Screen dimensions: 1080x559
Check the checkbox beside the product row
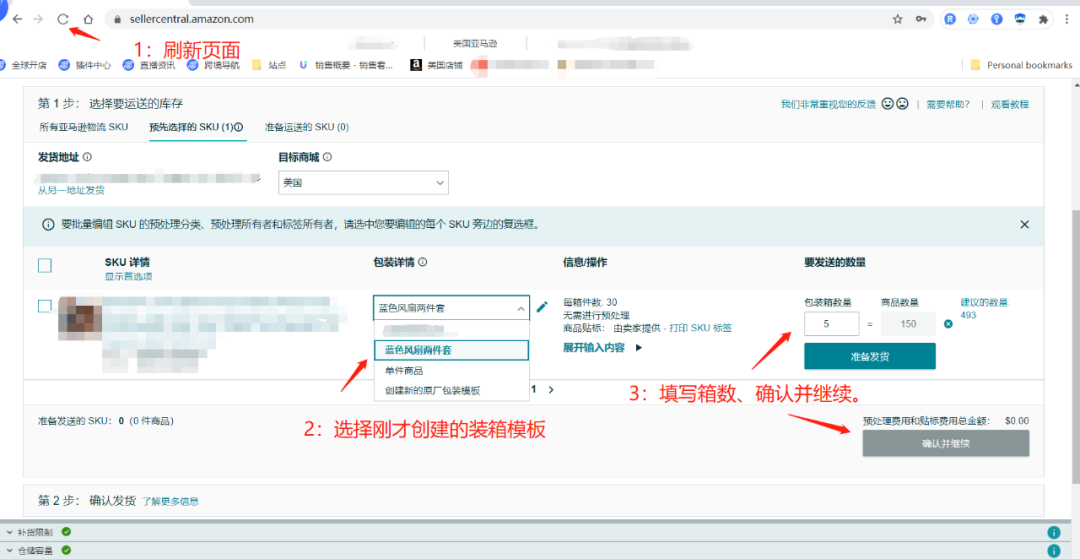(x=44, y=306)
